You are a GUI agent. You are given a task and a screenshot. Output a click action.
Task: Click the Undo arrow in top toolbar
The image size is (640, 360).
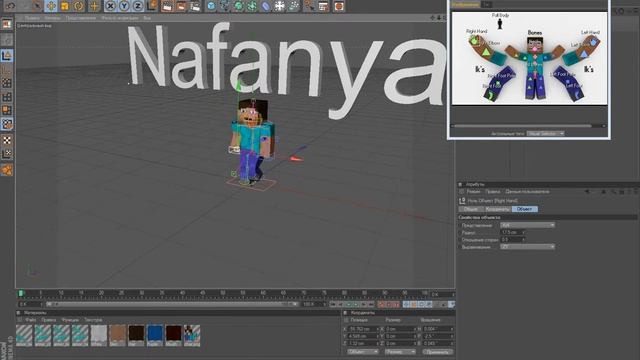[x=11, y=6]
